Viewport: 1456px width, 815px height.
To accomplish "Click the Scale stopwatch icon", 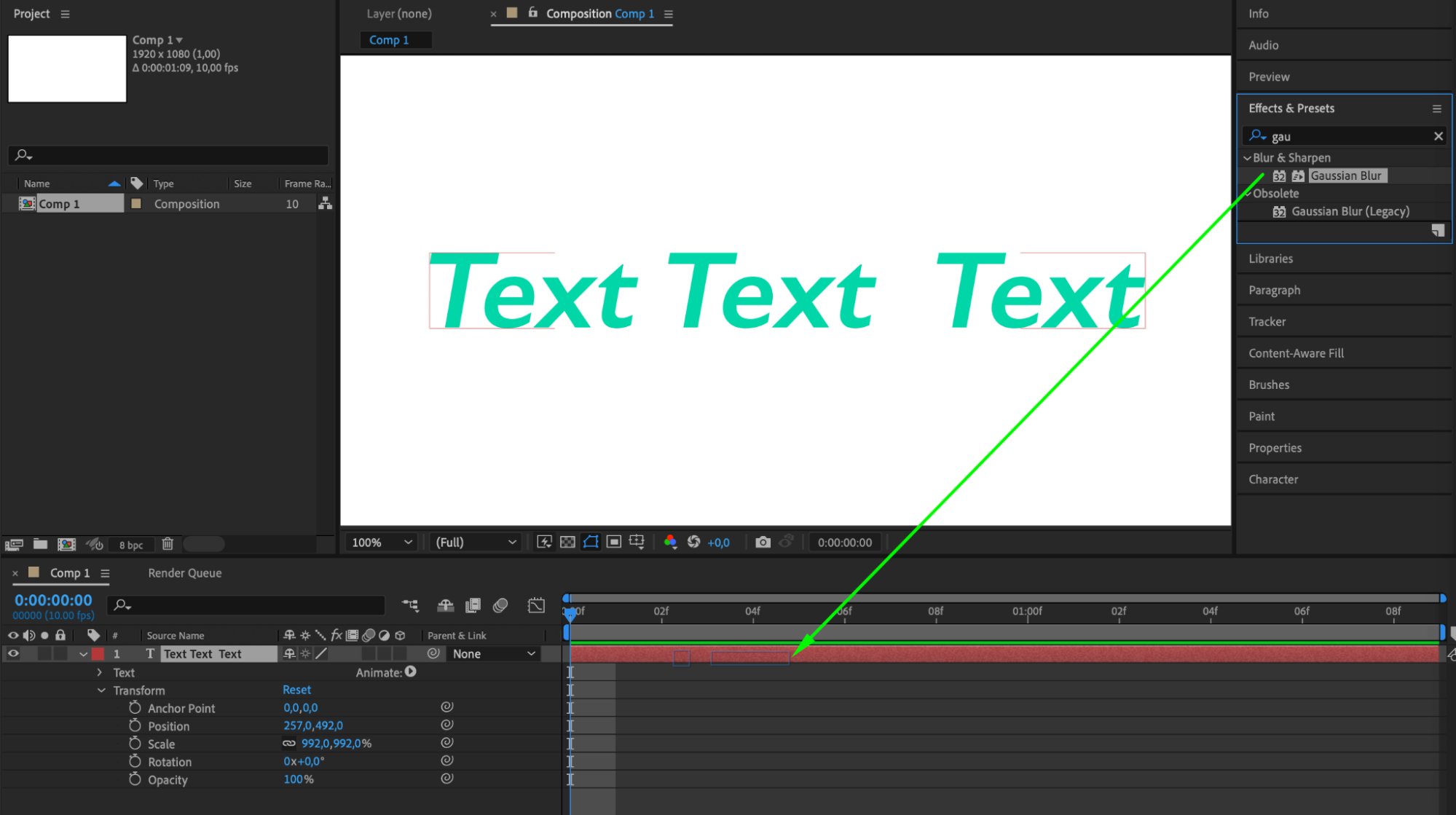I will point(135,743).
